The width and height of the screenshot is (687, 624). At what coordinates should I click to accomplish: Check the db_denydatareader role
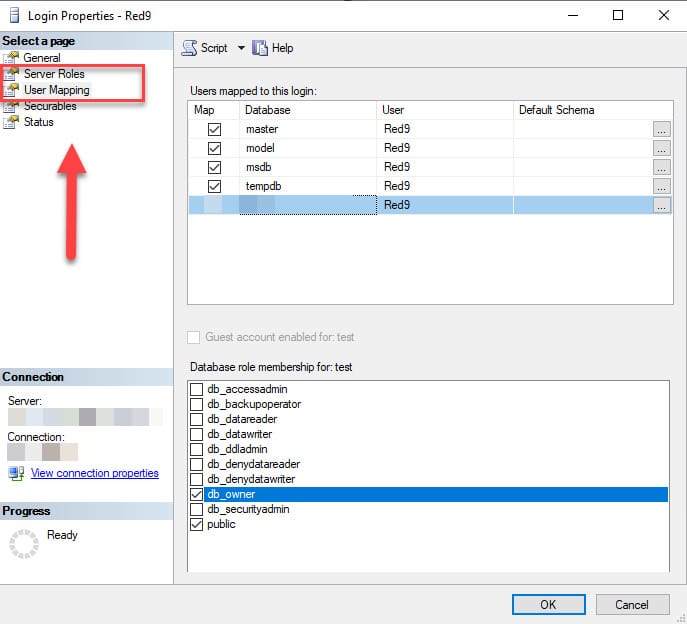(196, 464)
